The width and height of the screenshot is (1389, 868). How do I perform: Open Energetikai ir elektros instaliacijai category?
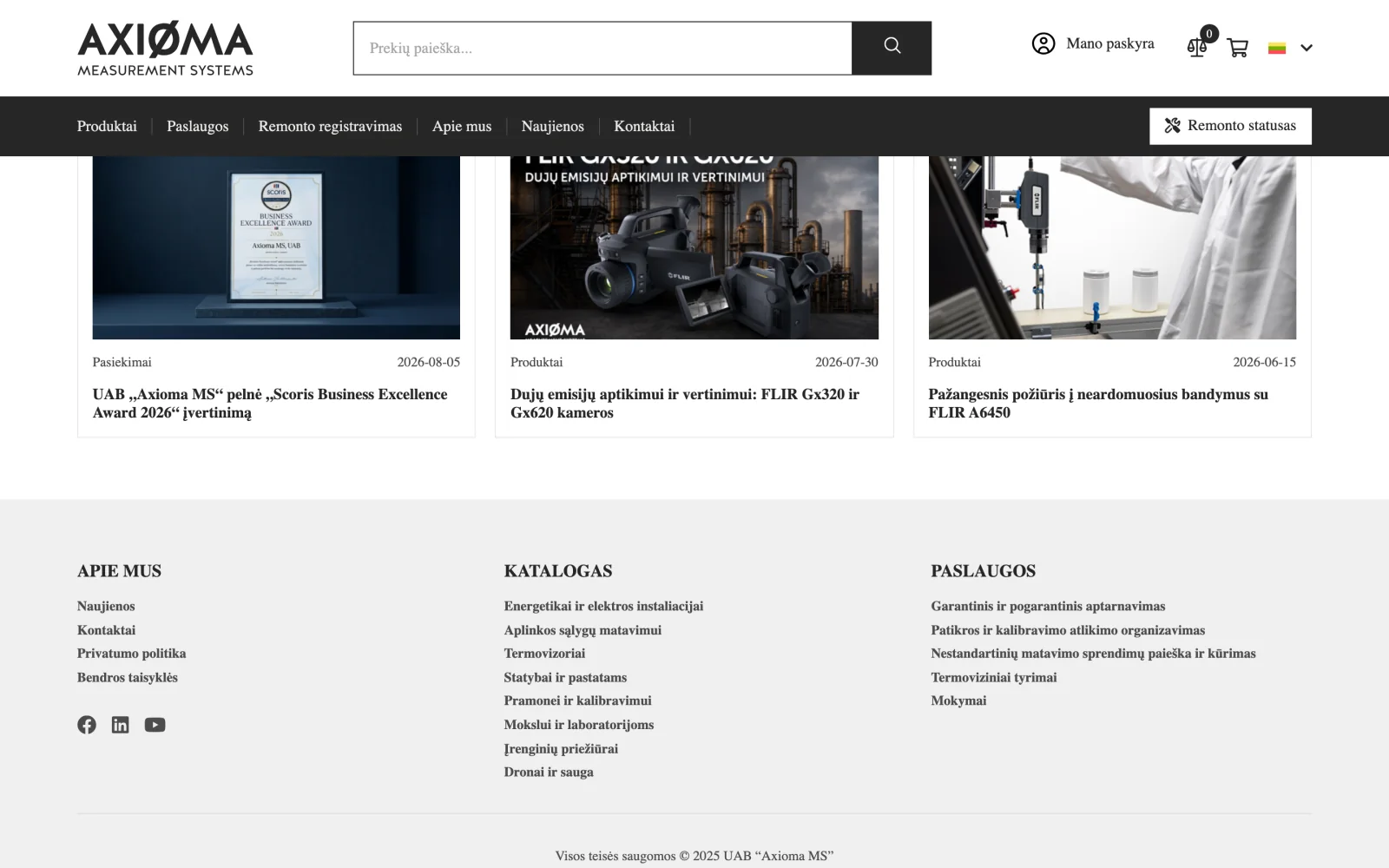coord(603,606)
